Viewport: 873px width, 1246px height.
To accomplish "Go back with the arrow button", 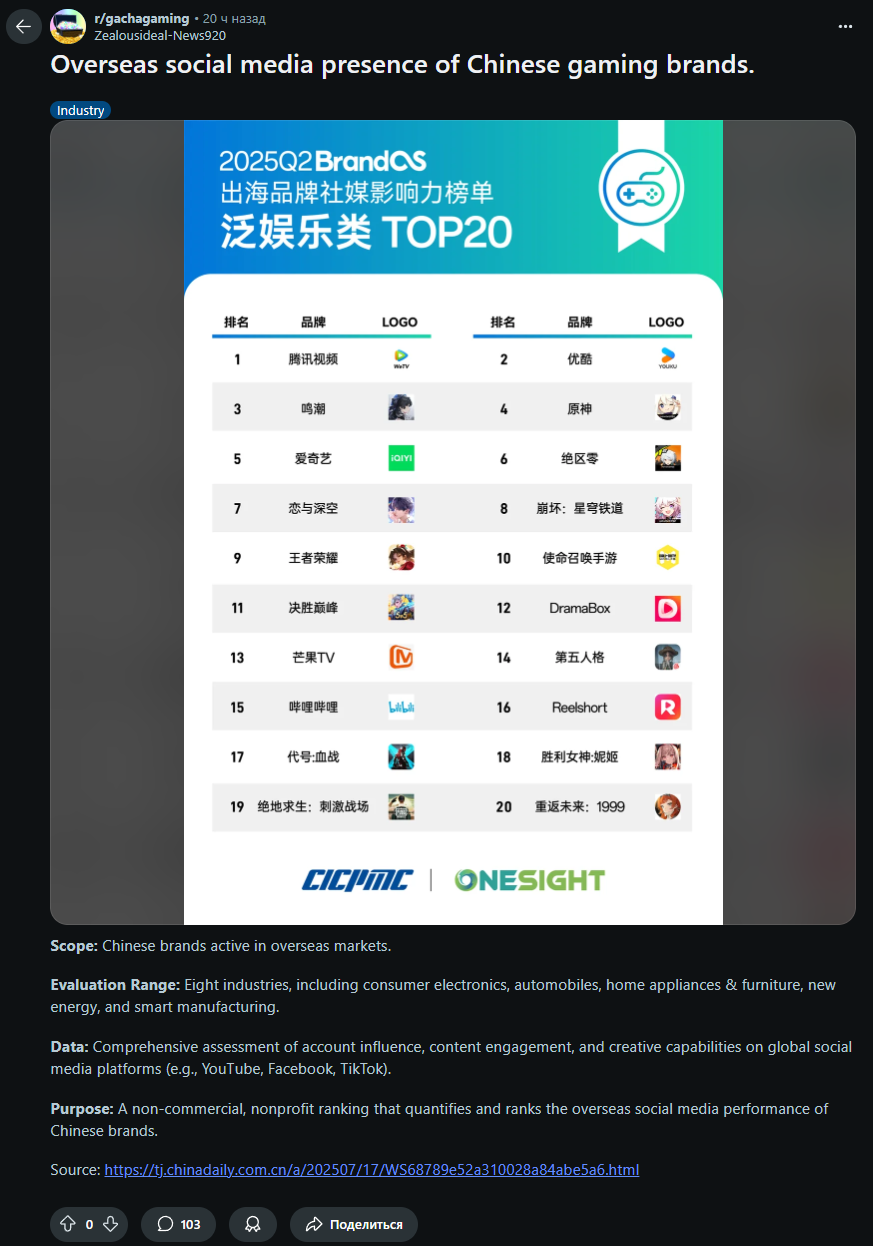I will [24, 26].
